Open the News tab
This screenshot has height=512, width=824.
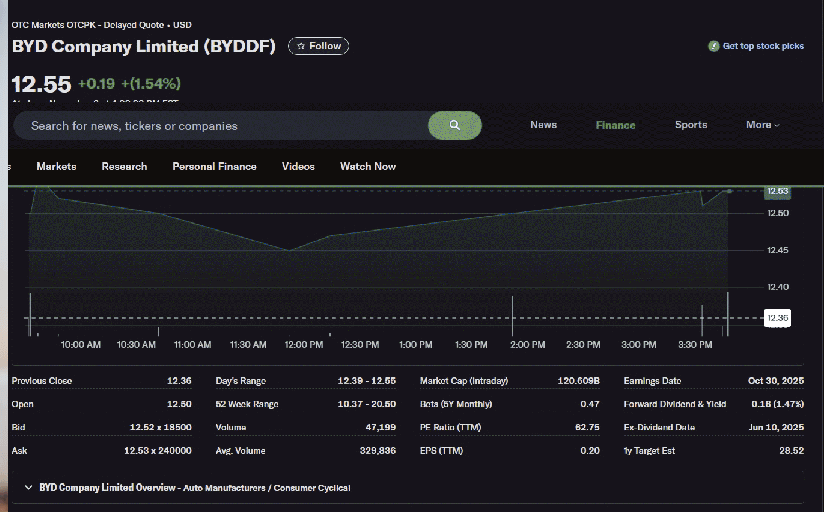(543, 125)
